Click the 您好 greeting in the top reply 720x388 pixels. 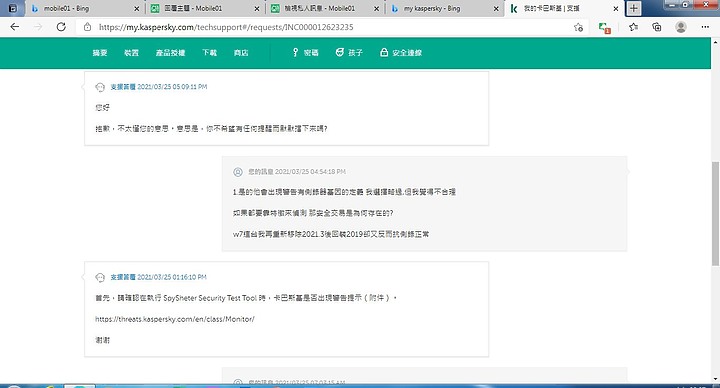click(x=102, y=107)
